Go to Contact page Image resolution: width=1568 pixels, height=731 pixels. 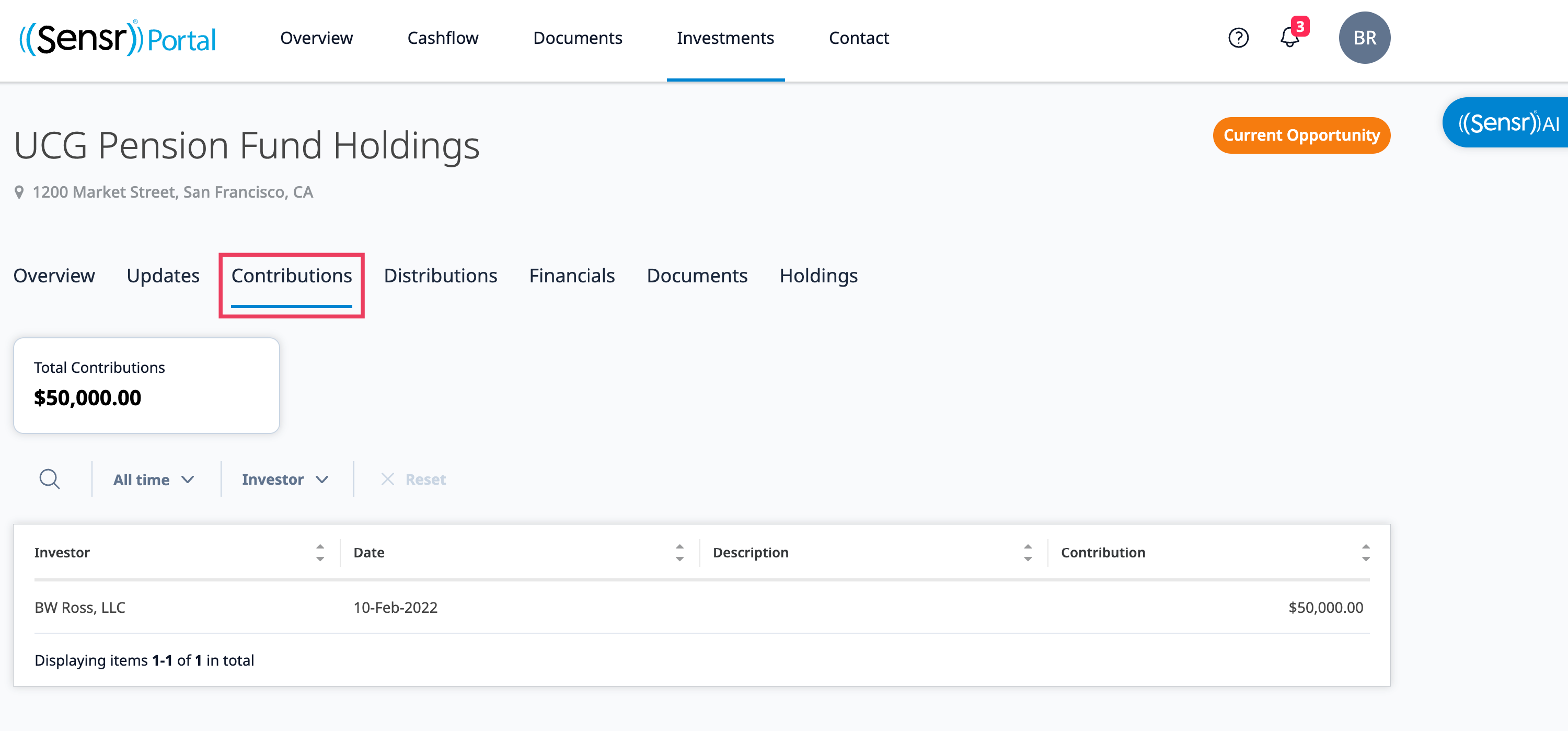(858, 38)
